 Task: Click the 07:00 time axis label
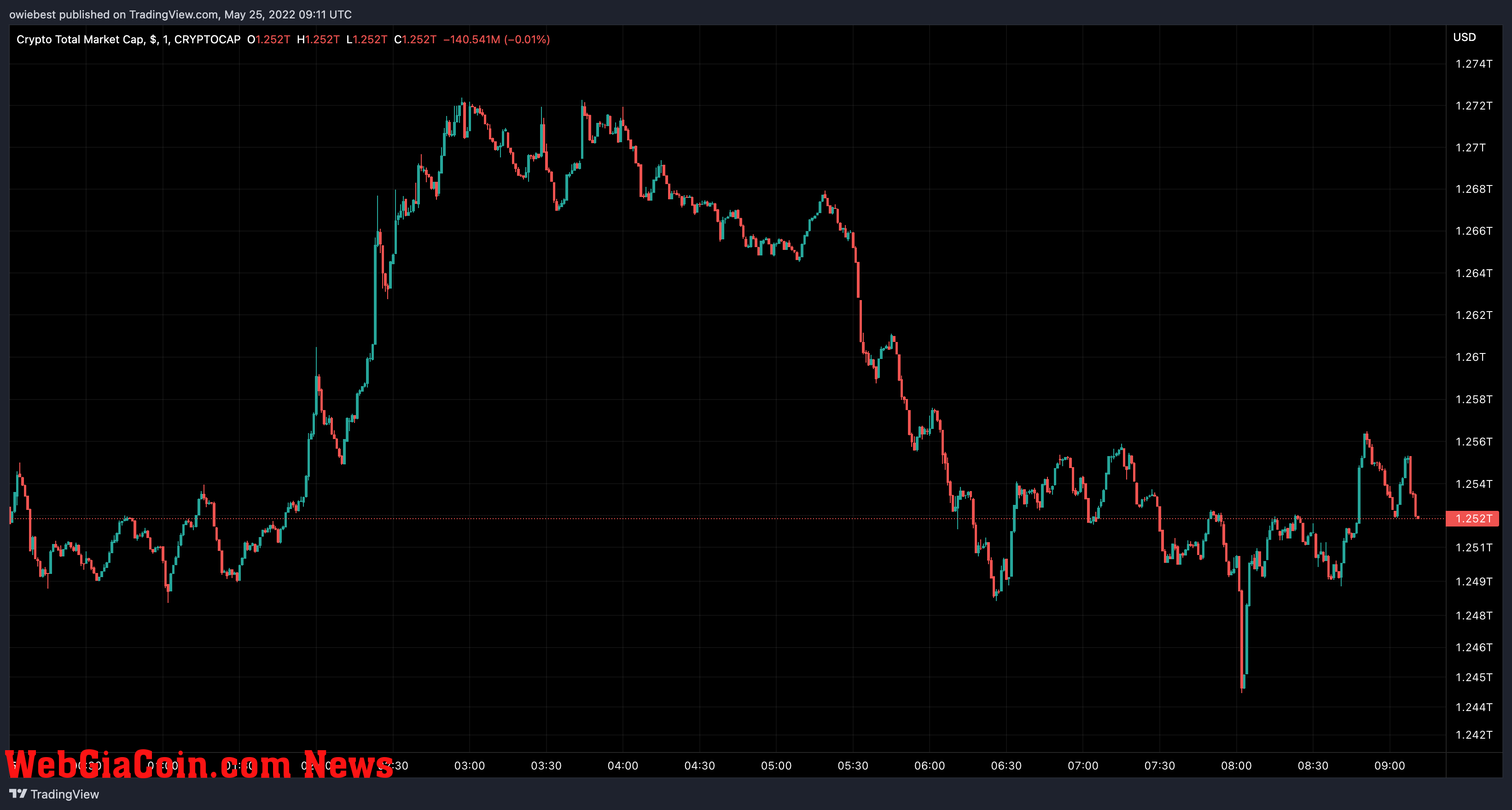coord(1083,765)
